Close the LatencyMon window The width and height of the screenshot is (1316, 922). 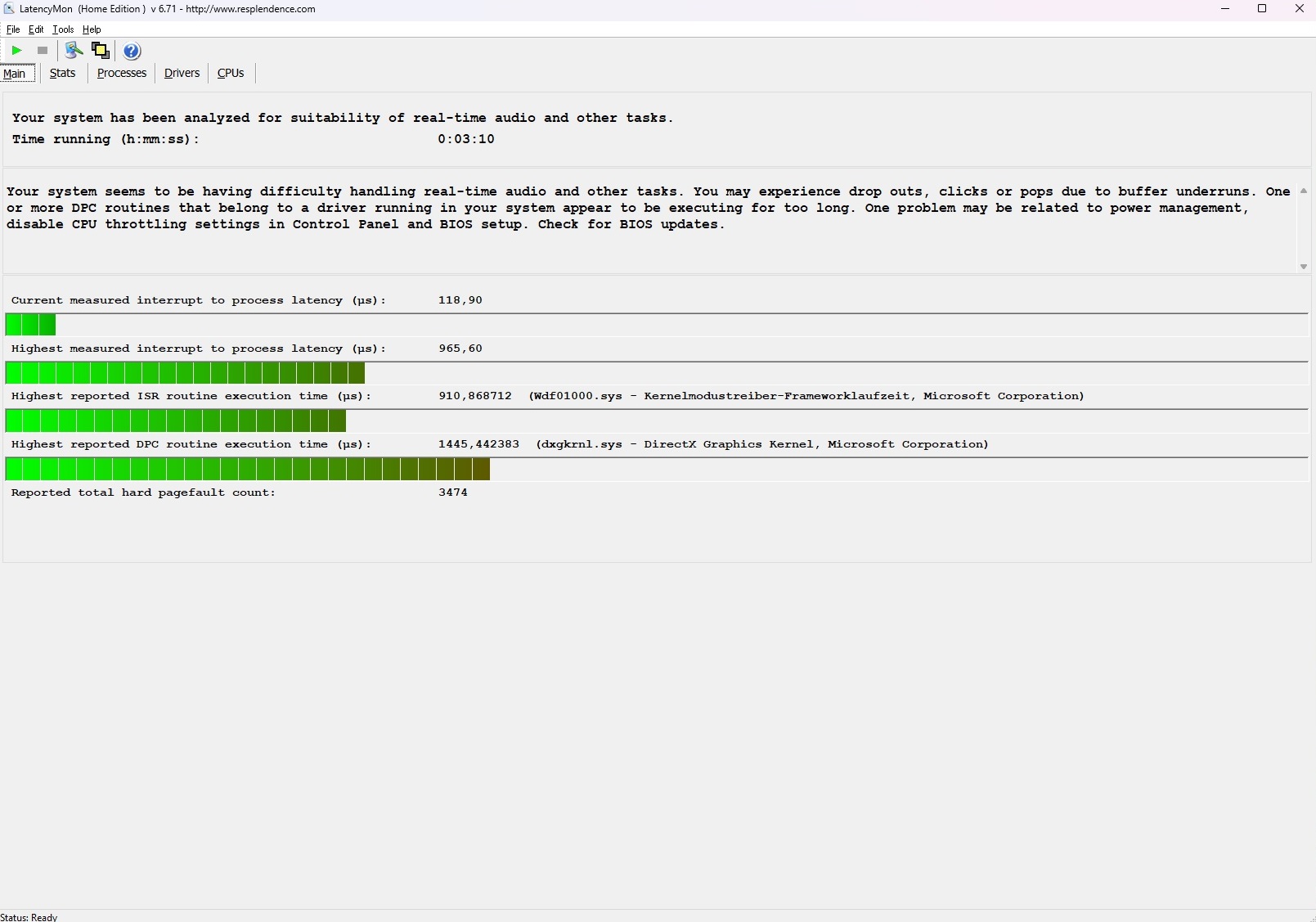click(1299, 9)
